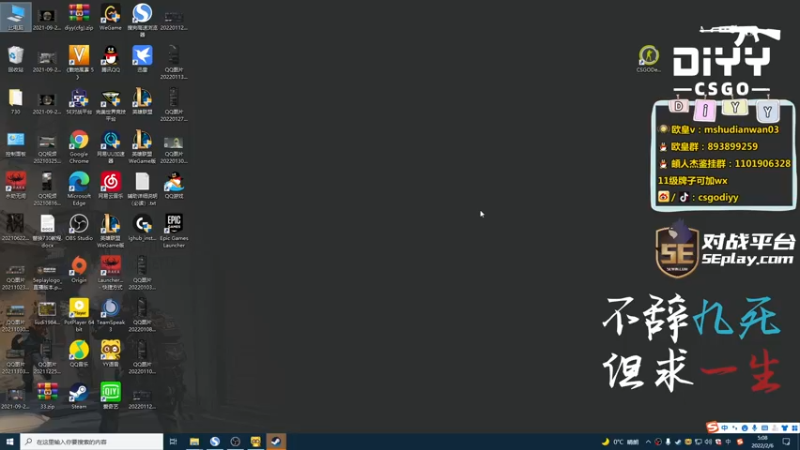Launch WeGame from the desktop
This screenshot has height=450, width=800.
[x=110, y=16]
